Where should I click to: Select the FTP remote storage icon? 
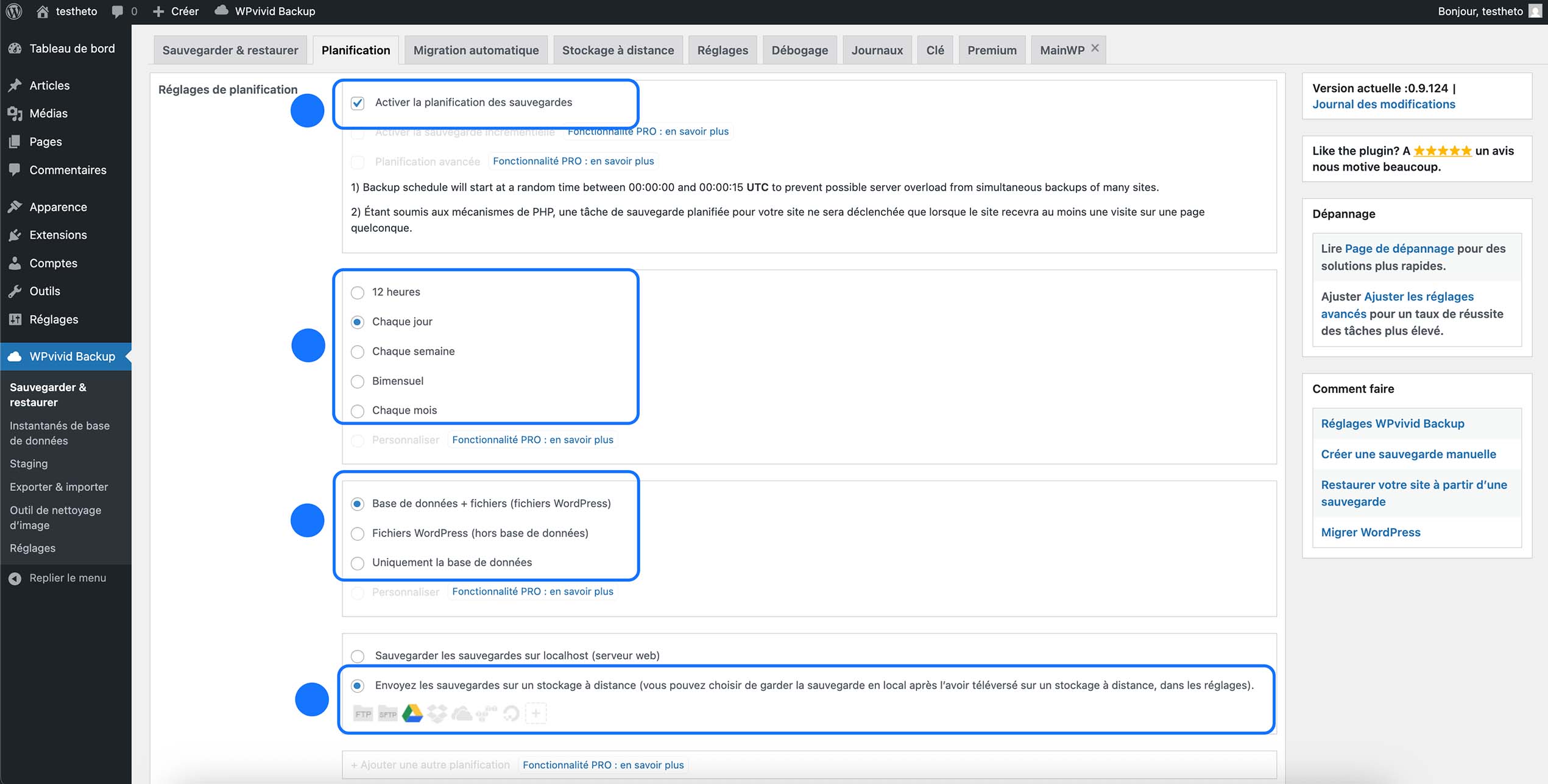tap(363, 713)
